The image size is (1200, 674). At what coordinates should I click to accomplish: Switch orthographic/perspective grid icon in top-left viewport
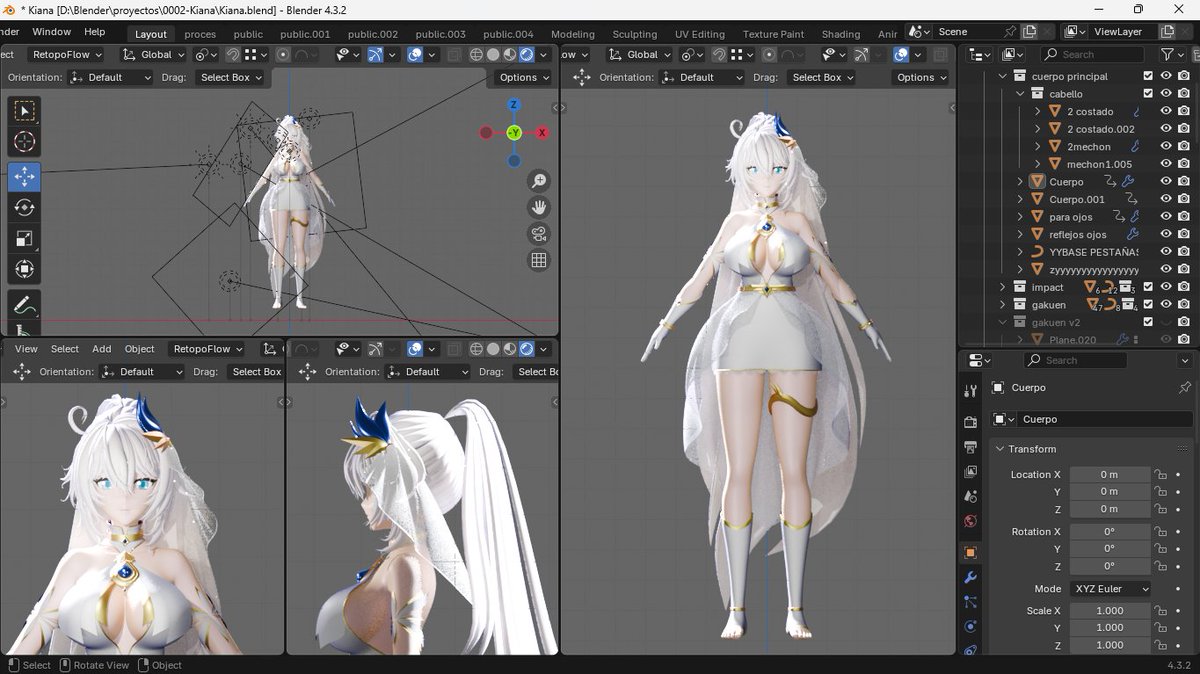(x=539, y=260)
